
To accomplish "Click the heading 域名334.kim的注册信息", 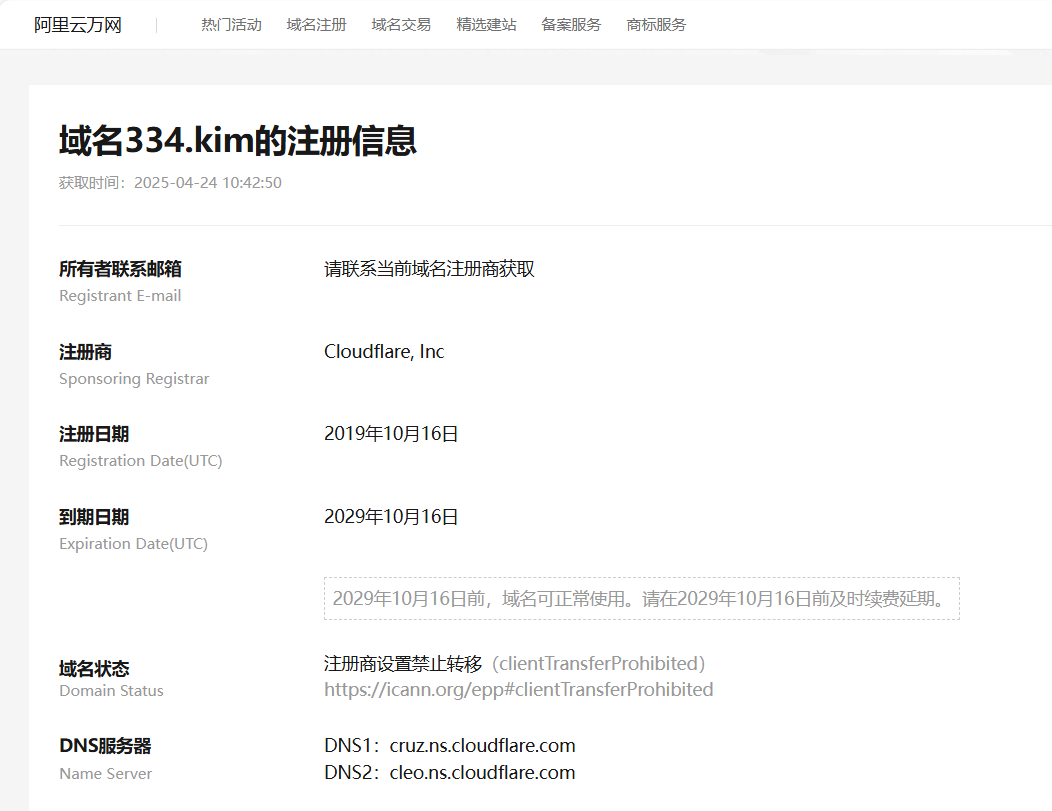I will tap(238, 141).
